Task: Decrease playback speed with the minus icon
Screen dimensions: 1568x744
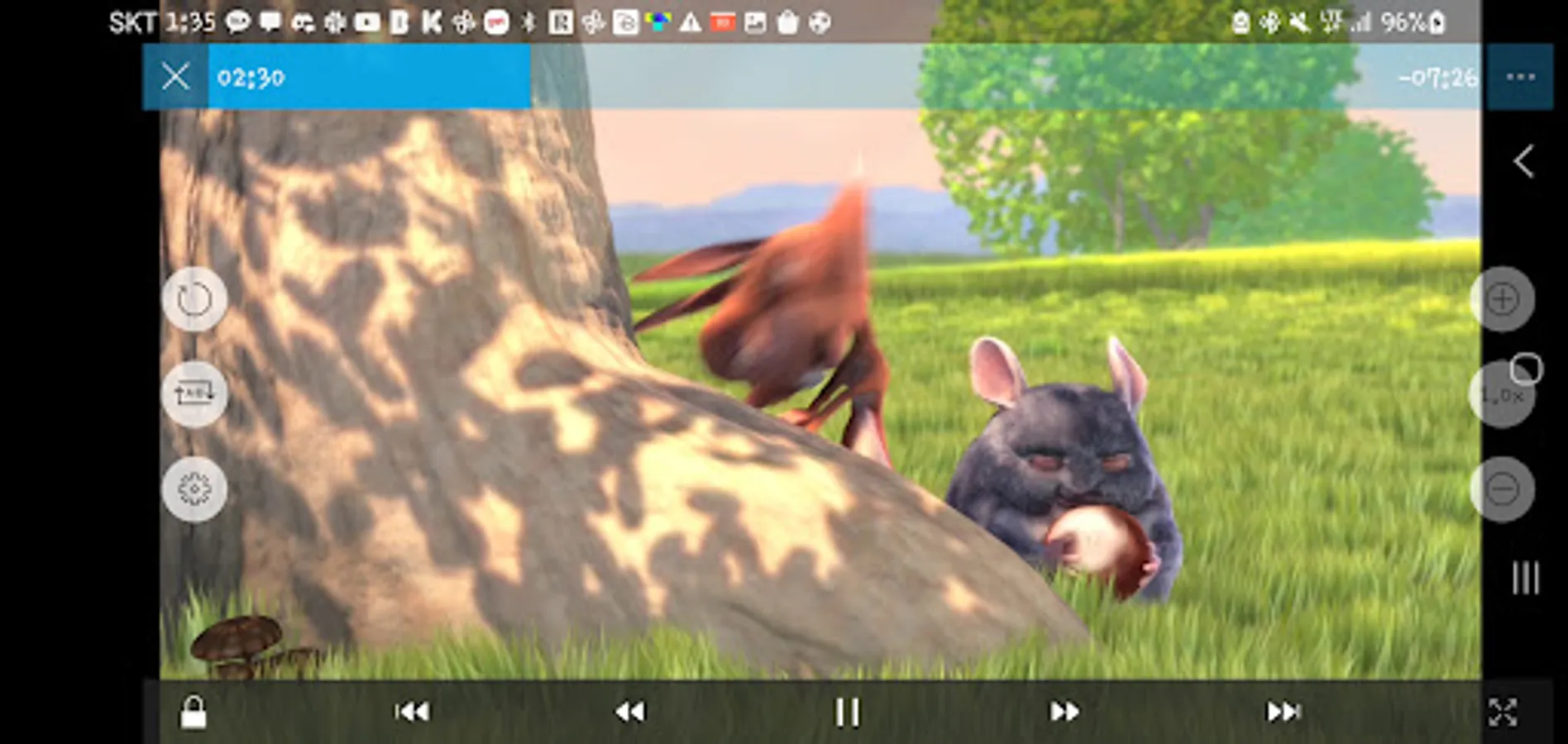Action: pyautogui.click(x=1502, y=489)
